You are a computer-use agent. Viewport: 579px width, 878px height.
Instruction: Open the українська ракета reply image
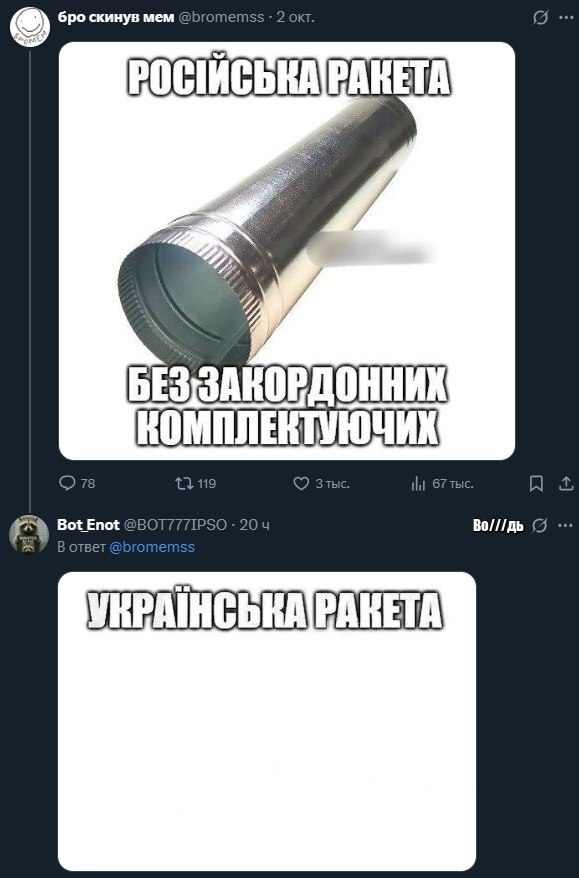pyautogui.click(x=267, y=721)
